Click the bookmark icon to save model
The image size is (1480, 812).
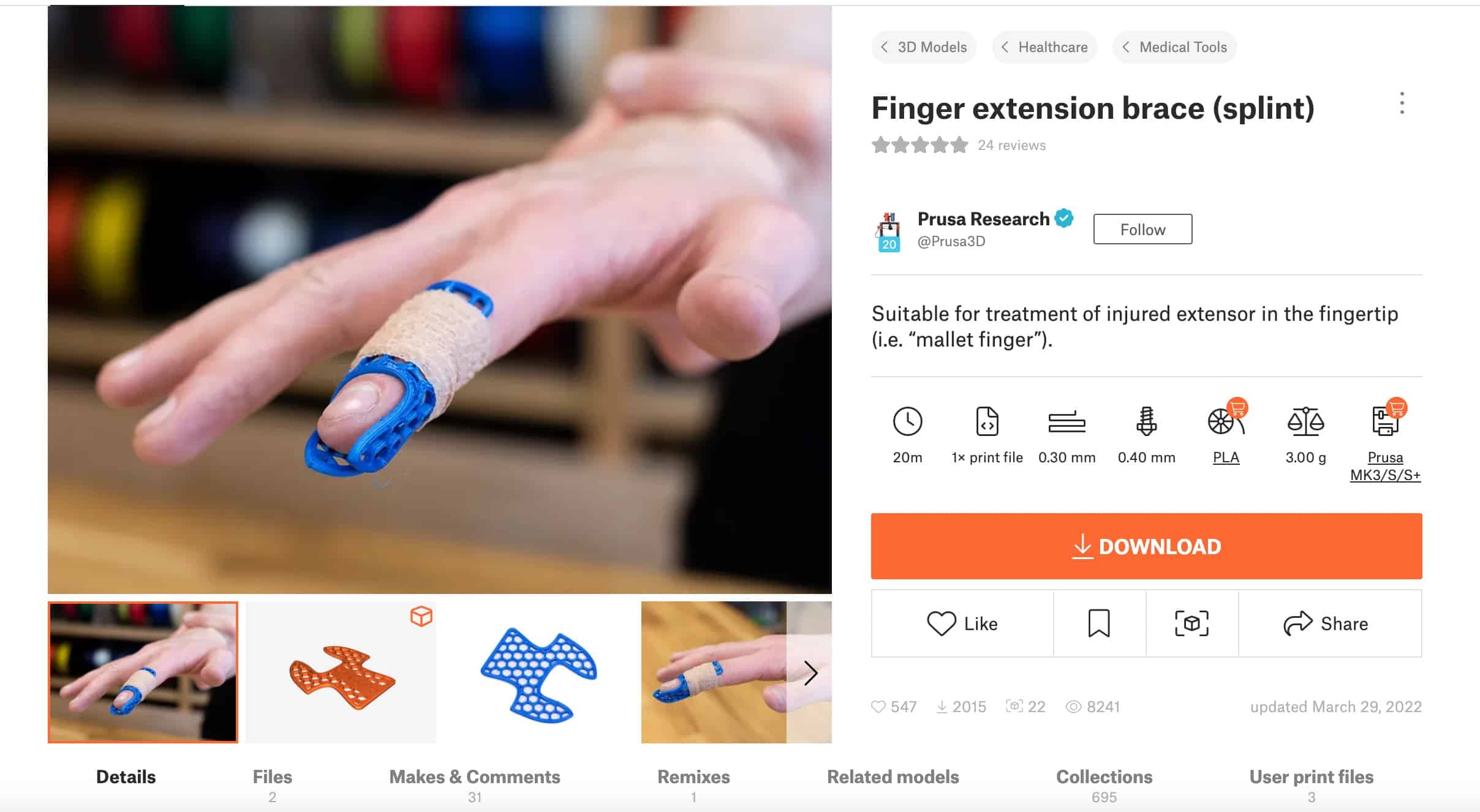point(1099,623)
